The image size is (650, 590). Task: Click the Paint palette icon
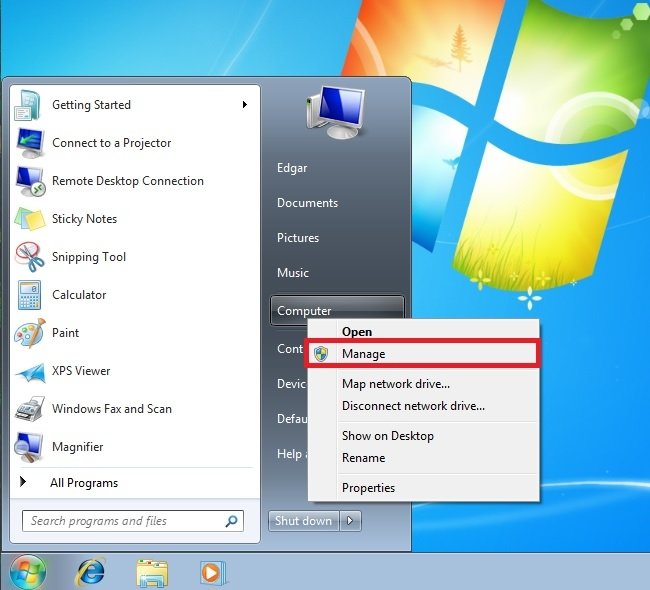(x=29, y=333)
